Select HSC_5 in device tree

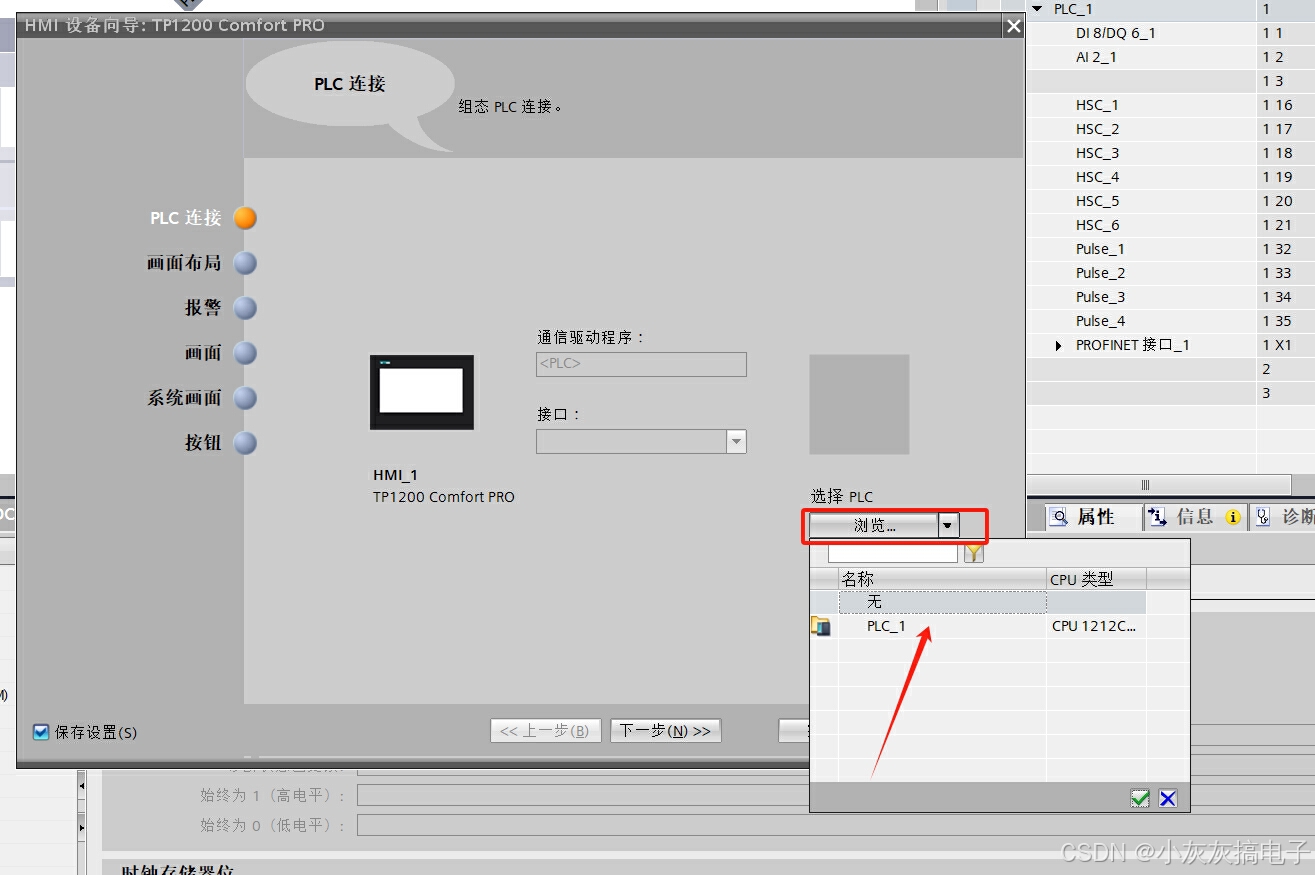(1097, 201)
